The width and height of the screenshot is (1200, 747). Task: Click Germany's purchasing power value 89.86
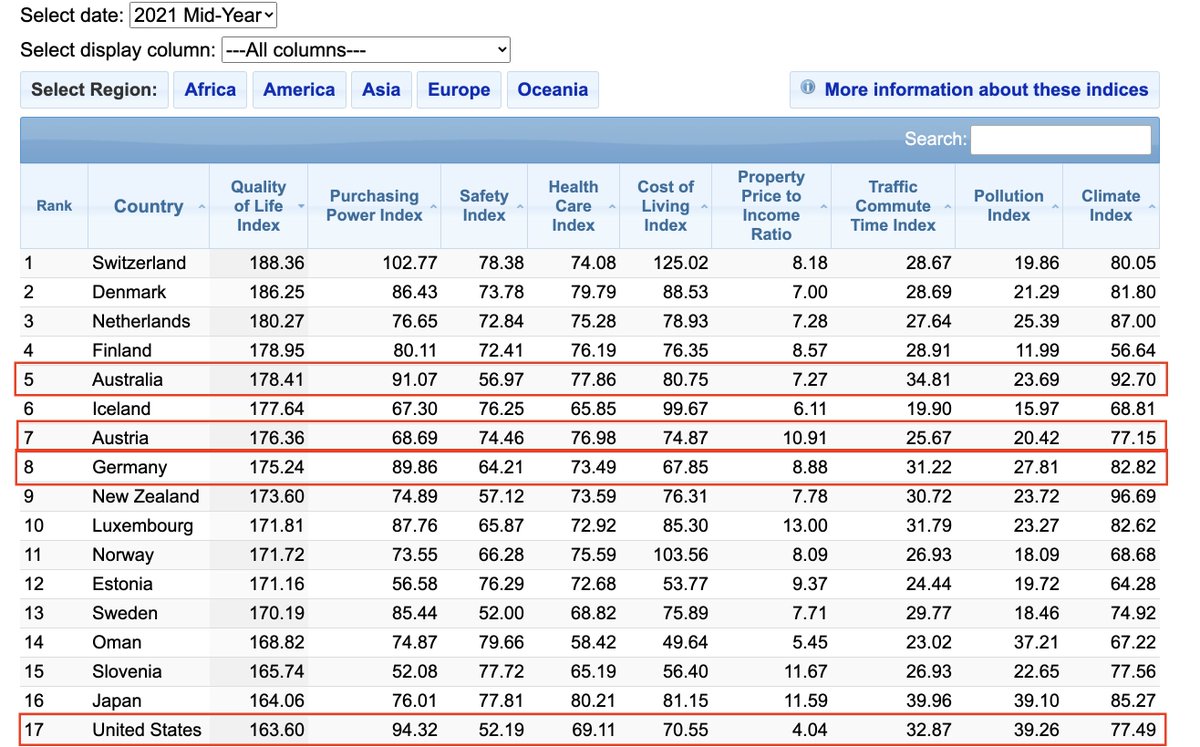click(413, 467)
